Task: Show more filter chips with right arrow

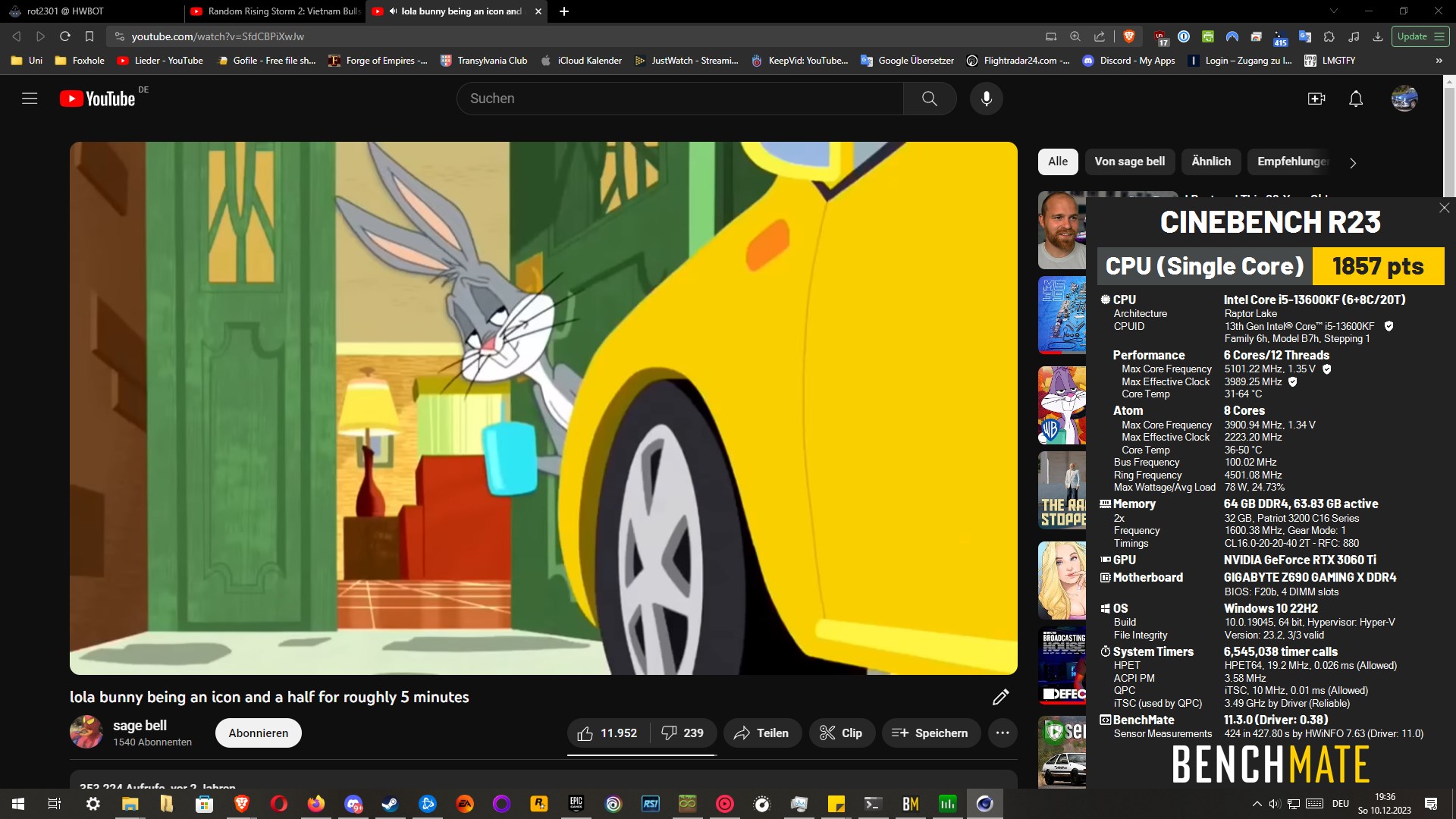Action: [1353, 162]
